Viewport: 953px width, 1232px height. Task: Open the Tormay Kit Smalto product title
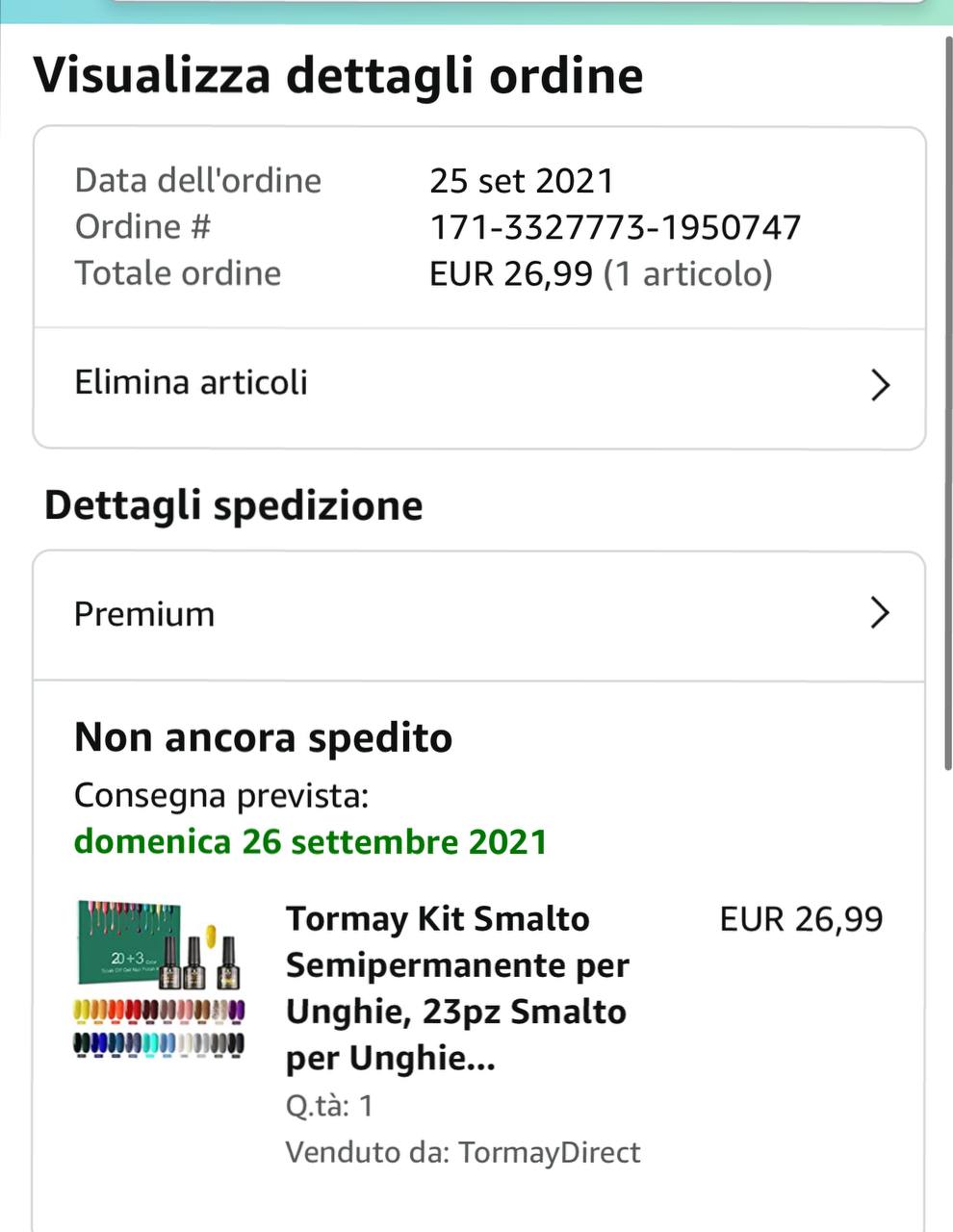(x=457, y=988)
